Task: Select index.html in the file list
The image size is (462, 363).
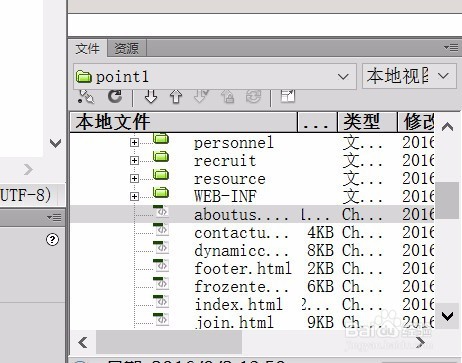Action: click(238, 305)
